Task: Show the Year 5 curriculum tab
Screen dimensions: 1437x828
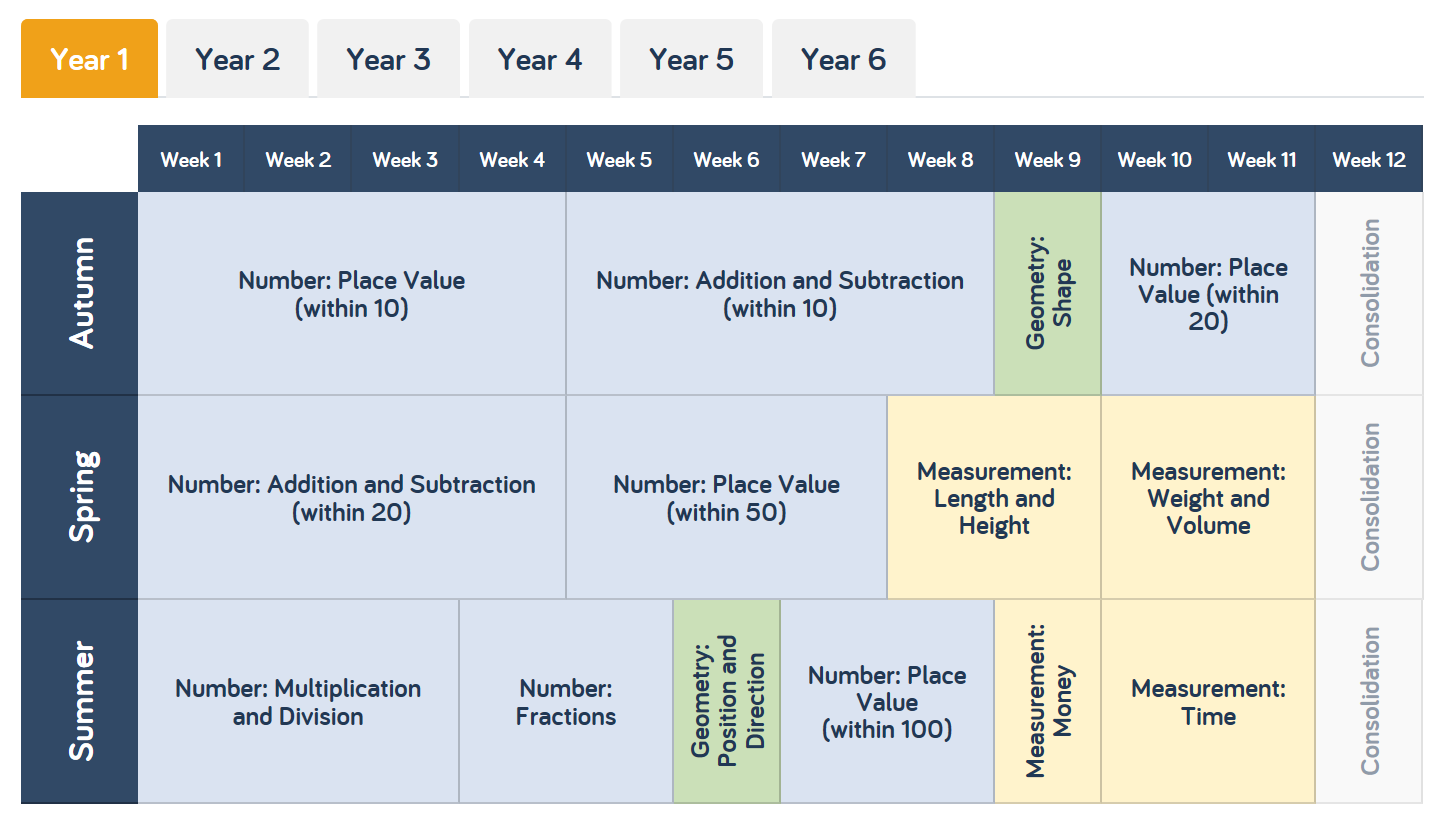Action: point(691,60)
